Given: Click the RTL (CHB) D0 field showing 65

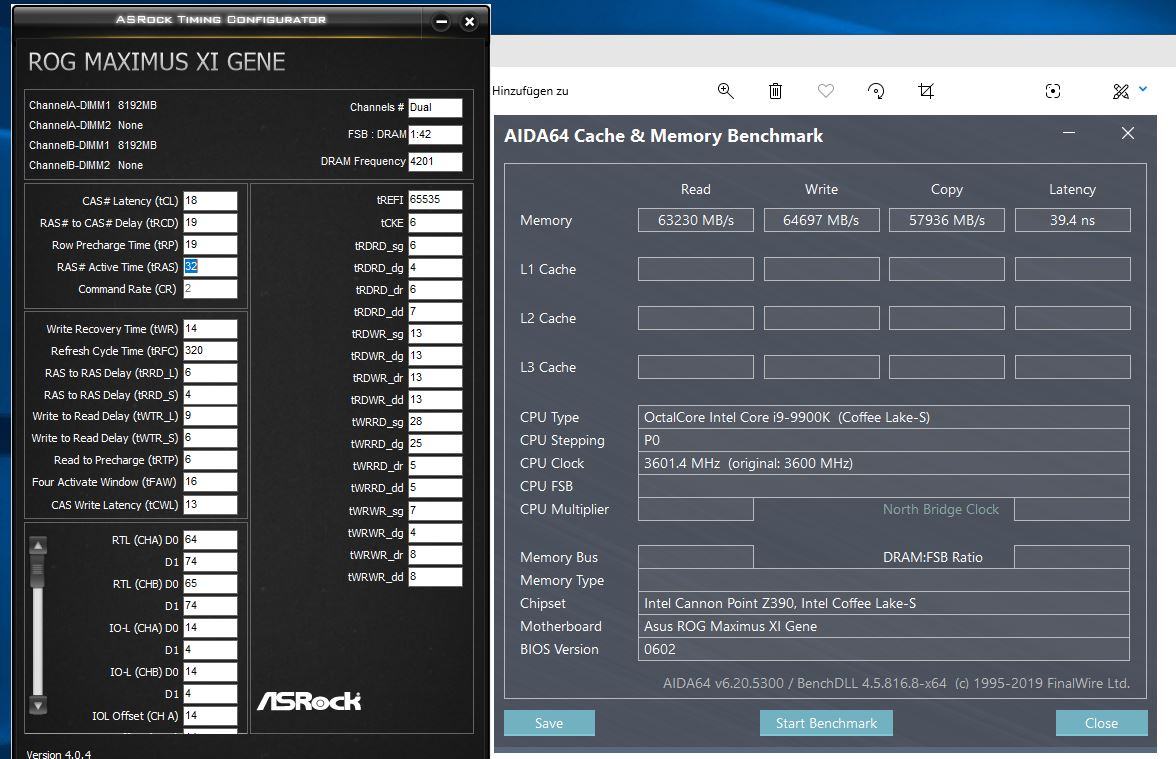Looking at the screenshot, I should click(x=210, y=584).
